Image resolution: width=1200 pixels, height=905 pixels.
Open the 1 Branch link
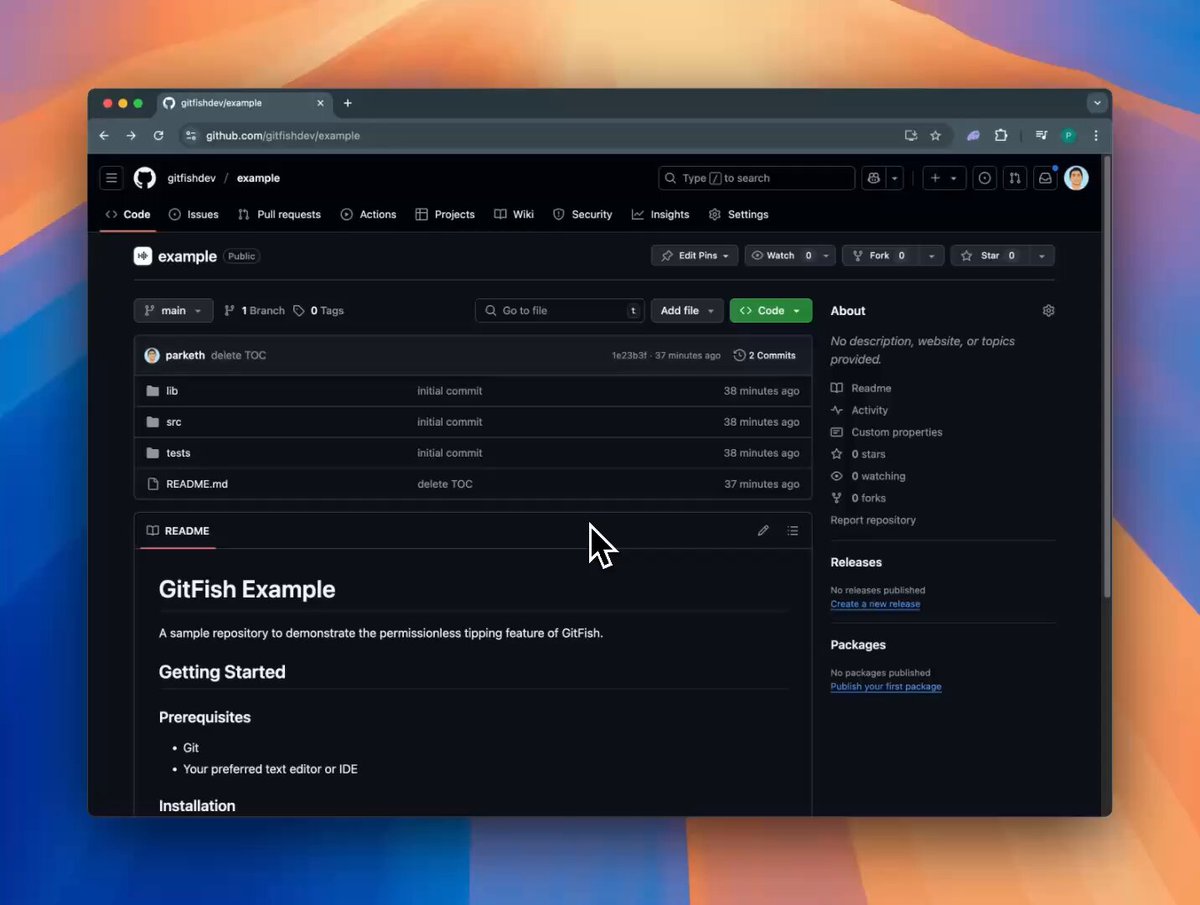(255, 311)
